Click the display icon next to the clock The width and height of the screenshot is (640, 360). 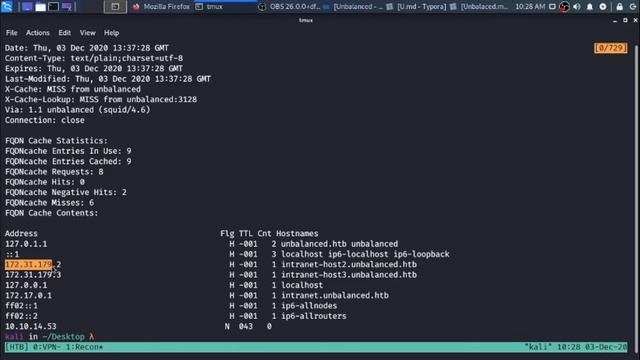[552, 7]
